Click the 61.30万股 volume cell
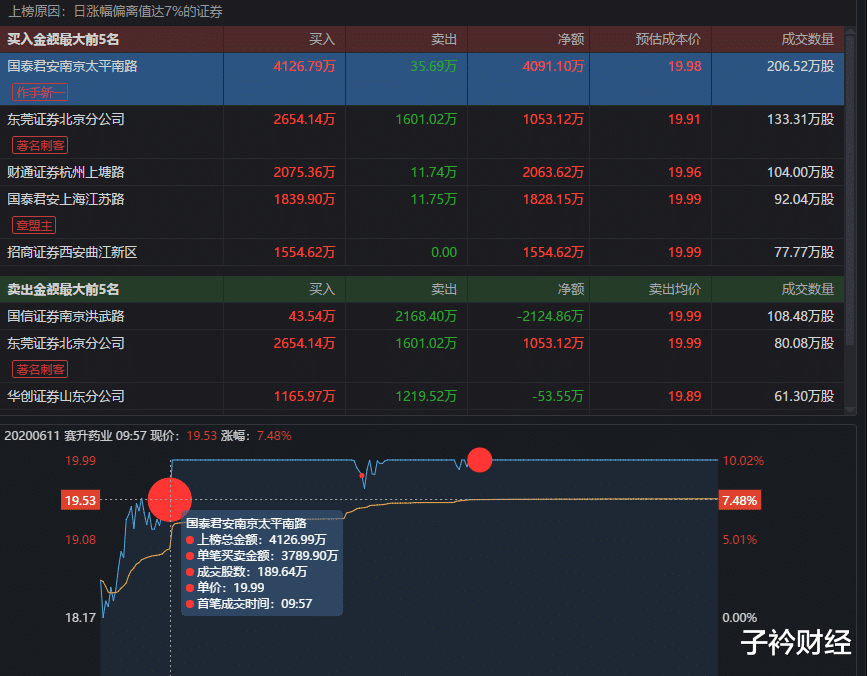Image resolution: width=867 pixels, height=676 pixels. (x=804, y=396)
